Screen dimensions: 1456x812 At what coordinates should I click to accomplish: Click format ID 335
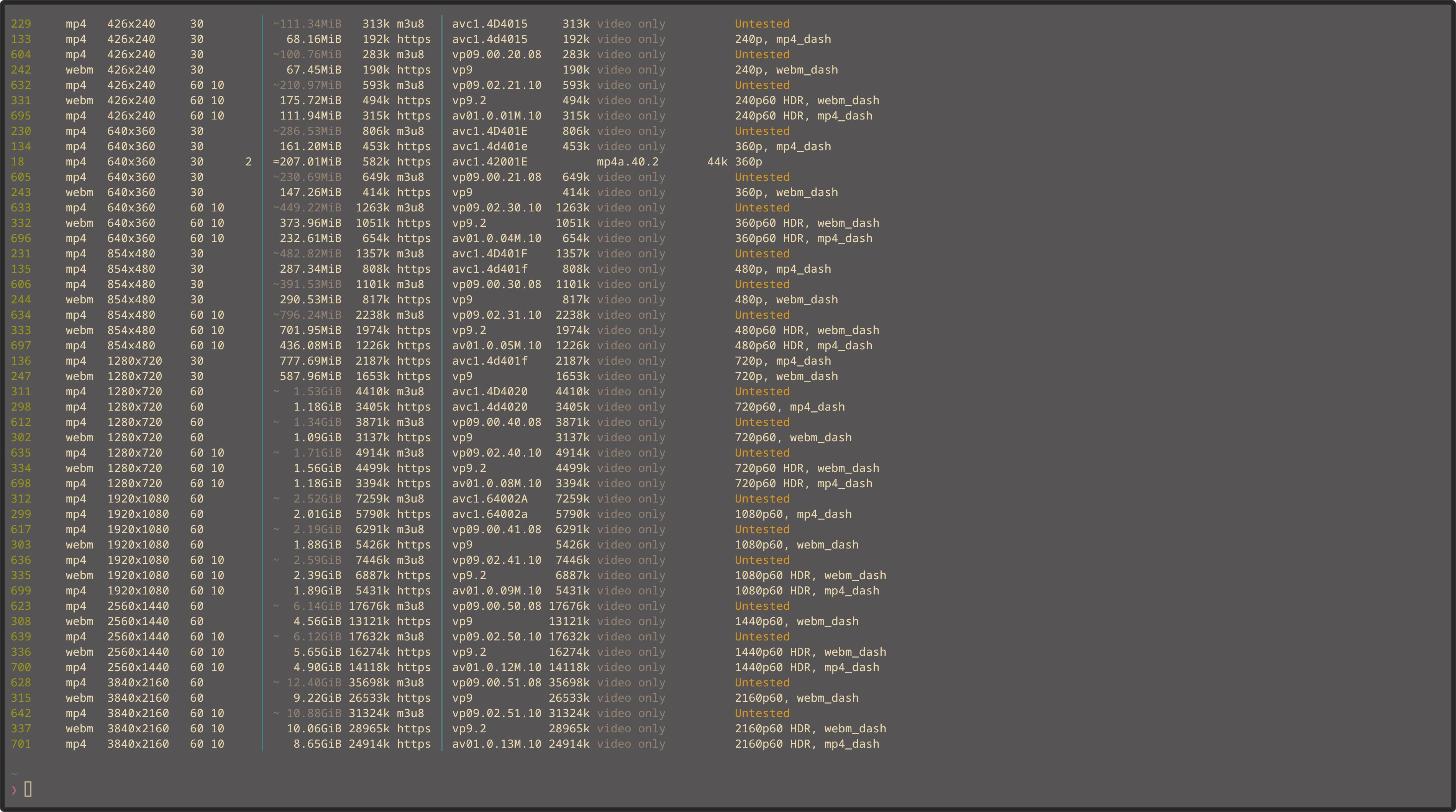[x=21, y=575]
